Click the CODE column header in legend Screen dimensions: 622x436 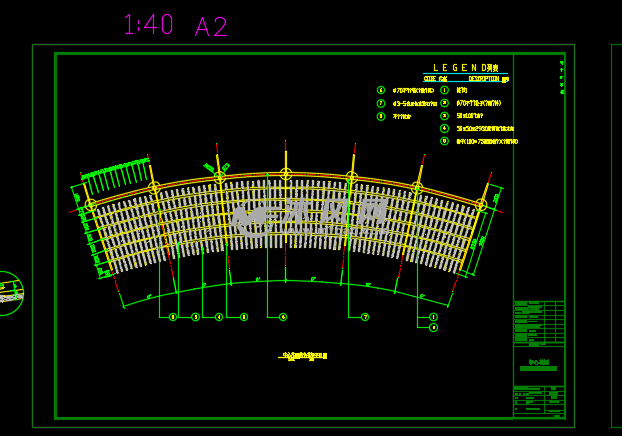click(435, 79)
